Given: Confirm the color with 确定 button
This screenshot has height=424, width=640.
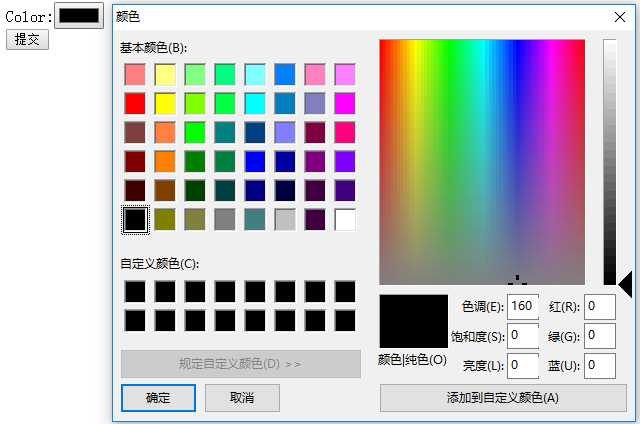Looking at the screenshot, I should 158,398.
